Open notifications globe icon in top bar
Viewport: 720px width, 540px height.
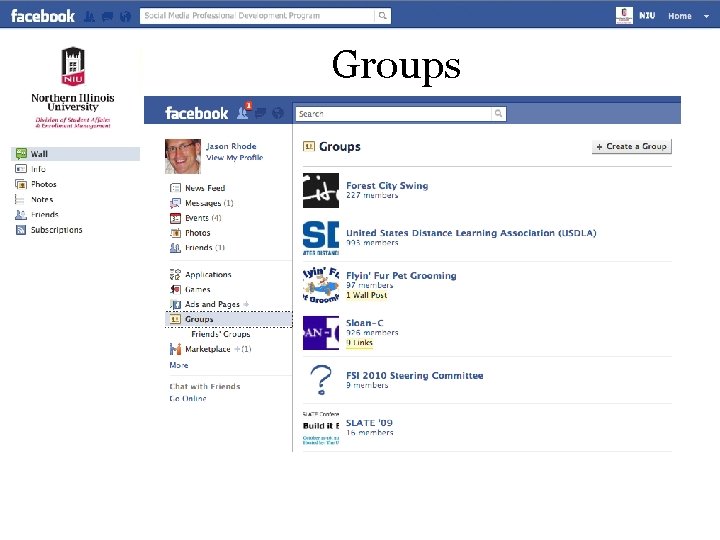click(x=125, y=17)
